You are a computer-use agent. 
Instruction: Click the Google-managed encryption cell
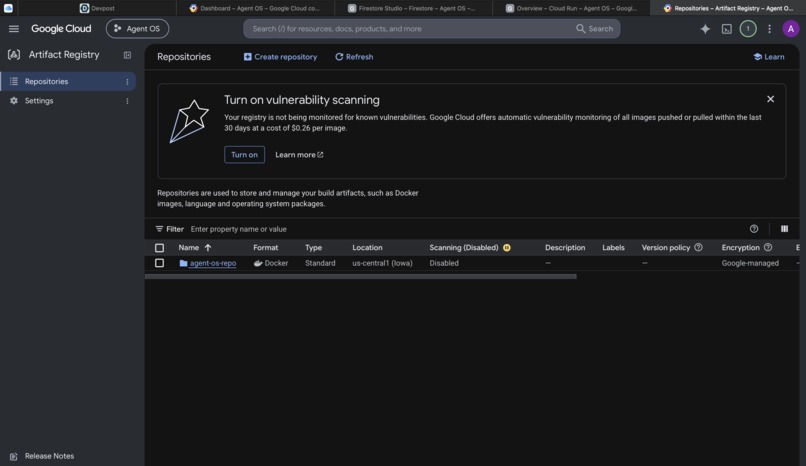click(750, 263)
